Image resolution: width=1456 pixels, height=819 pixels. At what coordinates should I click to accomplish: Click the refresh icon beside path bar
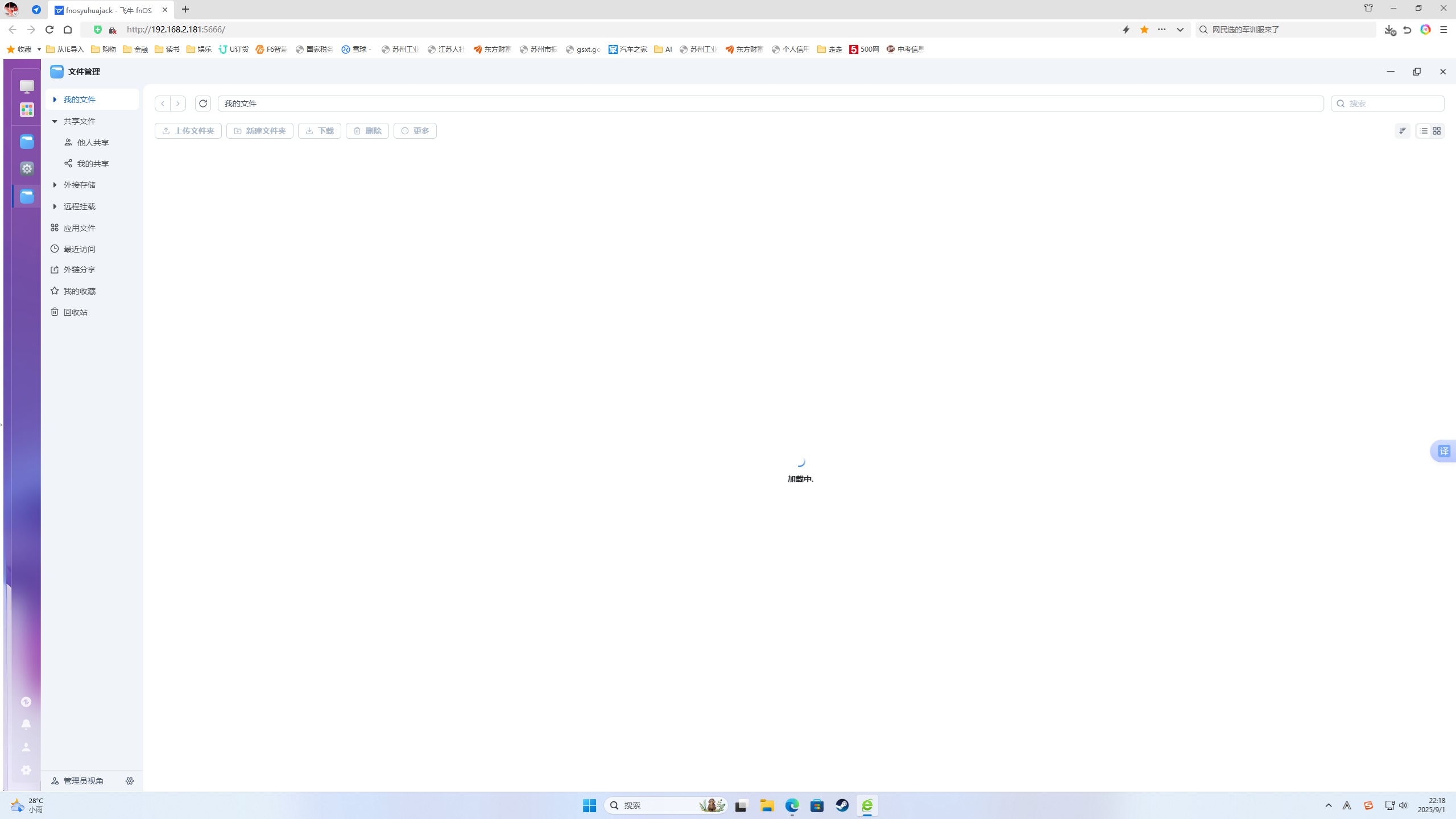coord(203,104)
